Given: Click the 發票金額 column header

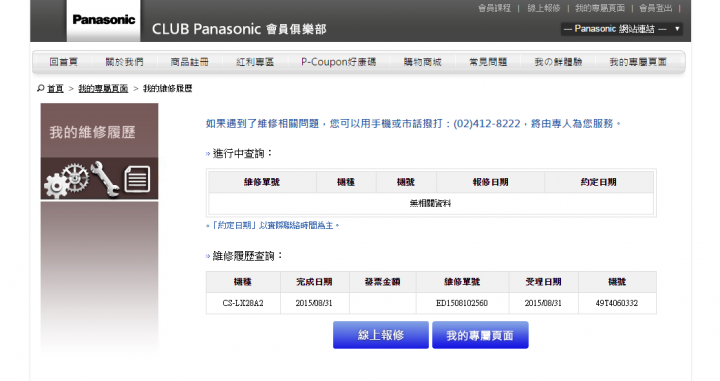Looking at the screenshot, I should [x=382, y=282].
